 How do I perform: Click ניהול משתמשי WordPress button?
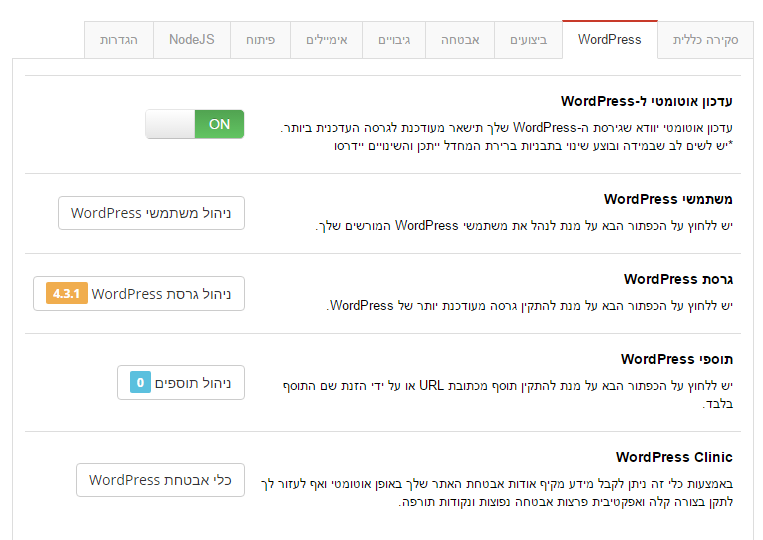[x=151, y=213]
